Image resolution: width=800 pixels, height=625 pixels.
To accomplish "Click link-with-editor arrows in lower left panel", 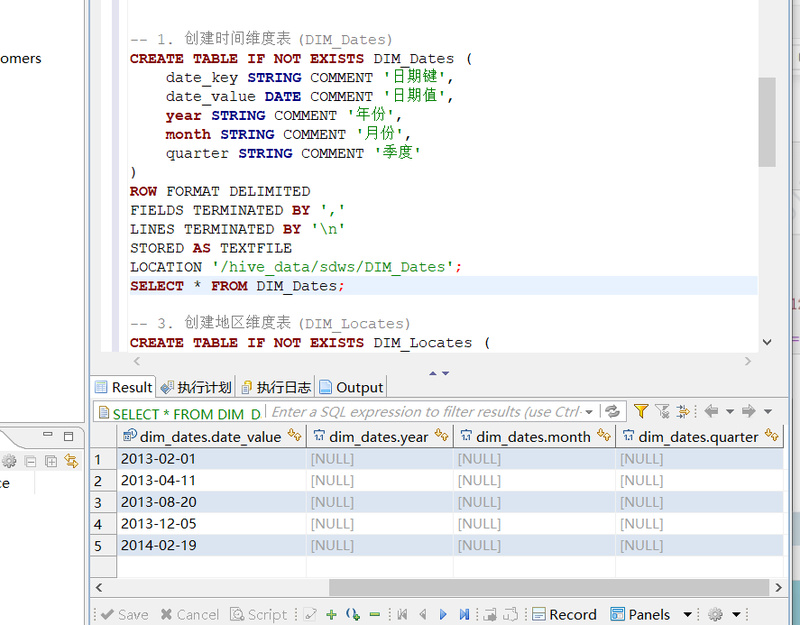I will coord(71,461).
